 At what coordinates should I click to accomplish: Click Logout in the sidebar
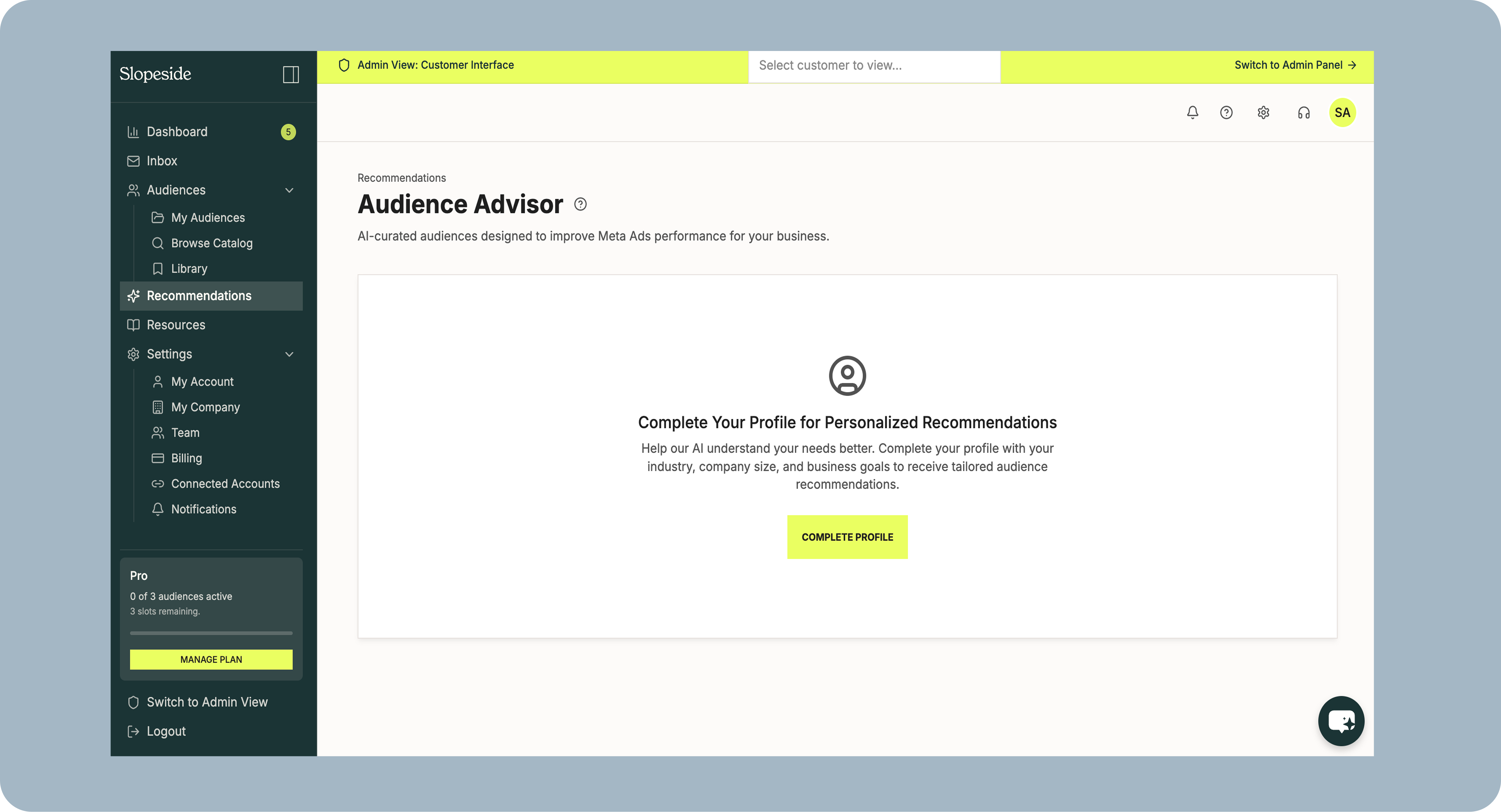pyautogui.click(x=166, y=731)
